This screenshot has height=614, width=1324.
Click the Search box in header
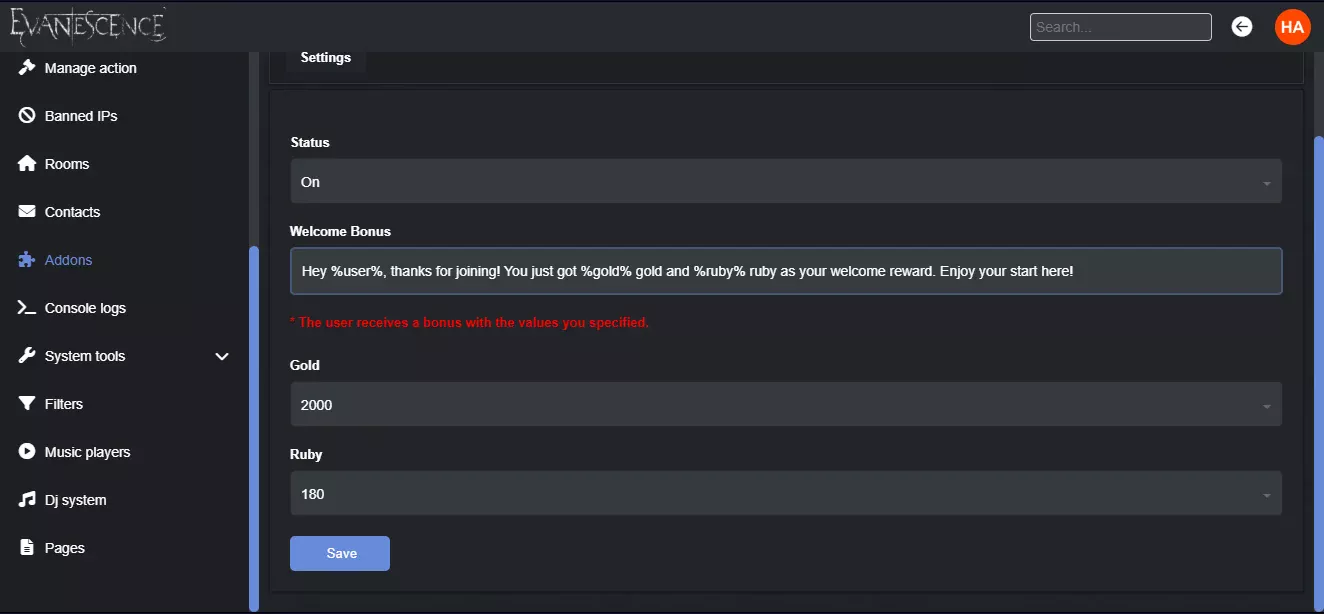(1120, 27)
